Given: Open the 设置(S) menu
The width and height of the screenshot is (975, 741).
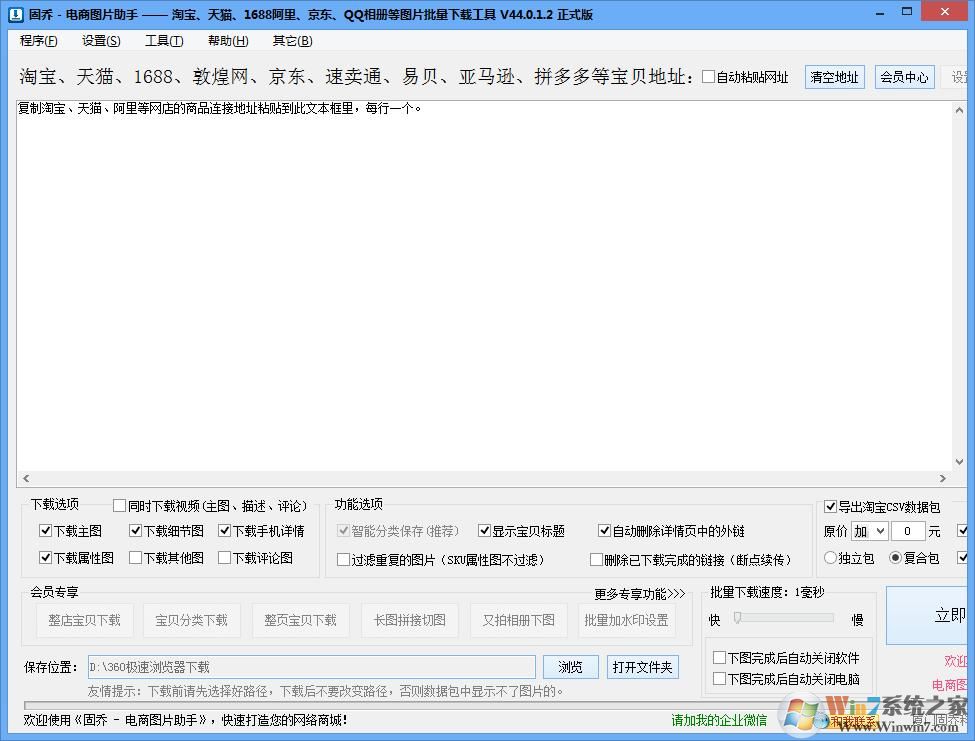Looking at the screenshot, I should (x=101, y=41).
